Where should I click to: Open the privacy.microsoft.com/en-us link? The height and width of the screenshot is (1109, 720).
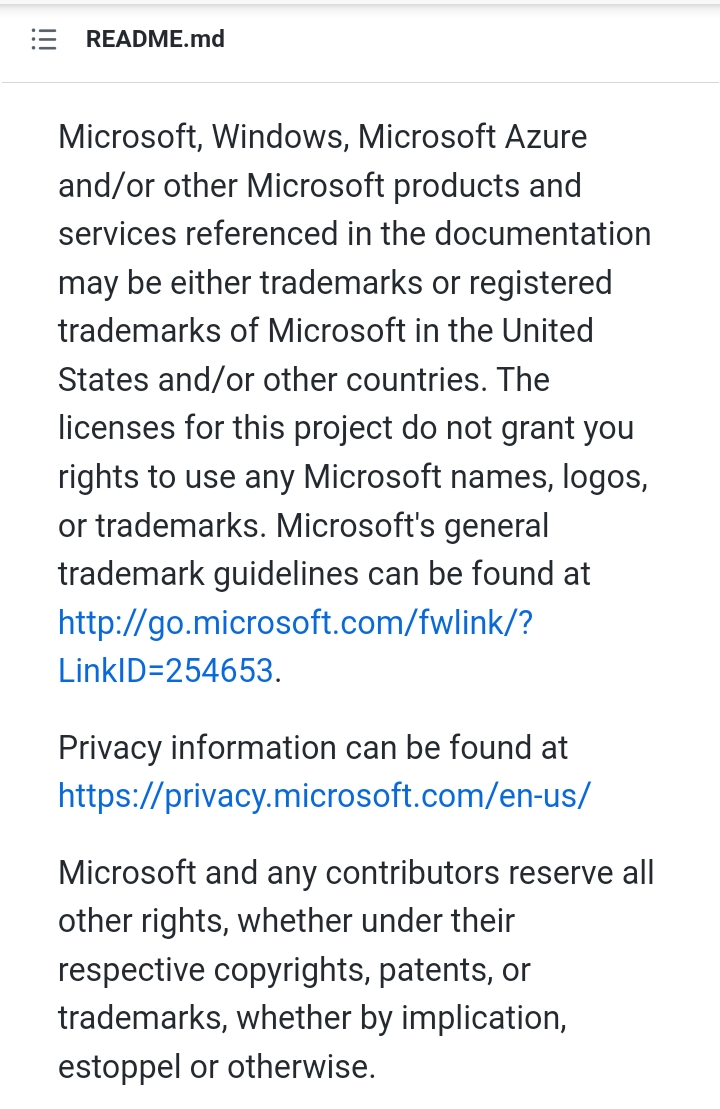pyautogui.click(x=324, y=796)
